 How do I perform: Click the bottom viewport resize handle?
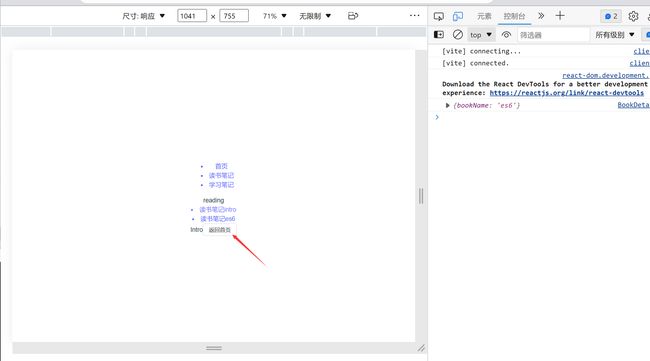[214, 348]
